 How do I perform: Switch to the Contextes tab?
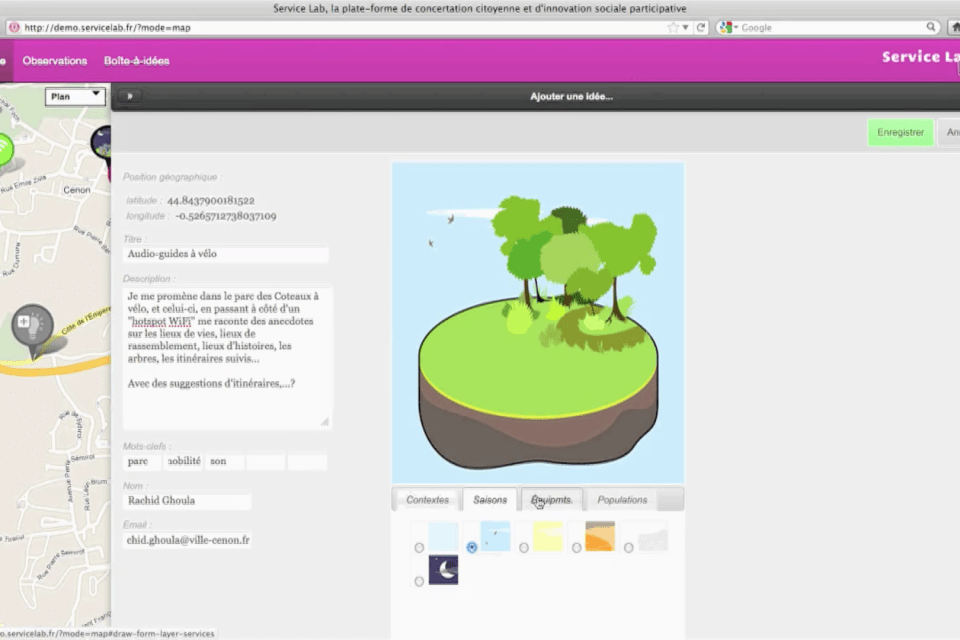(427, 500)
